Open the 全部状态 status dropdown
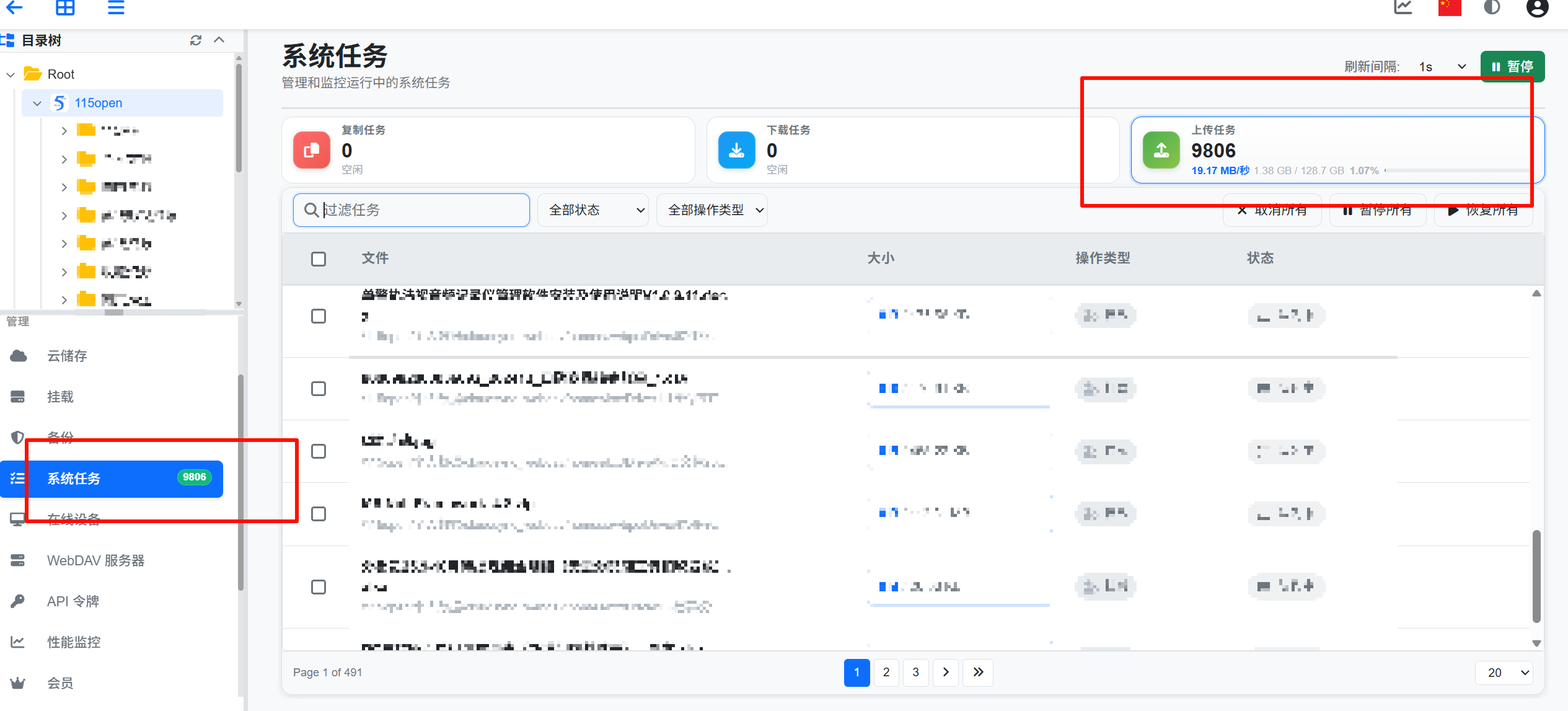The image size is (1568, 711). tap(592, 210)
